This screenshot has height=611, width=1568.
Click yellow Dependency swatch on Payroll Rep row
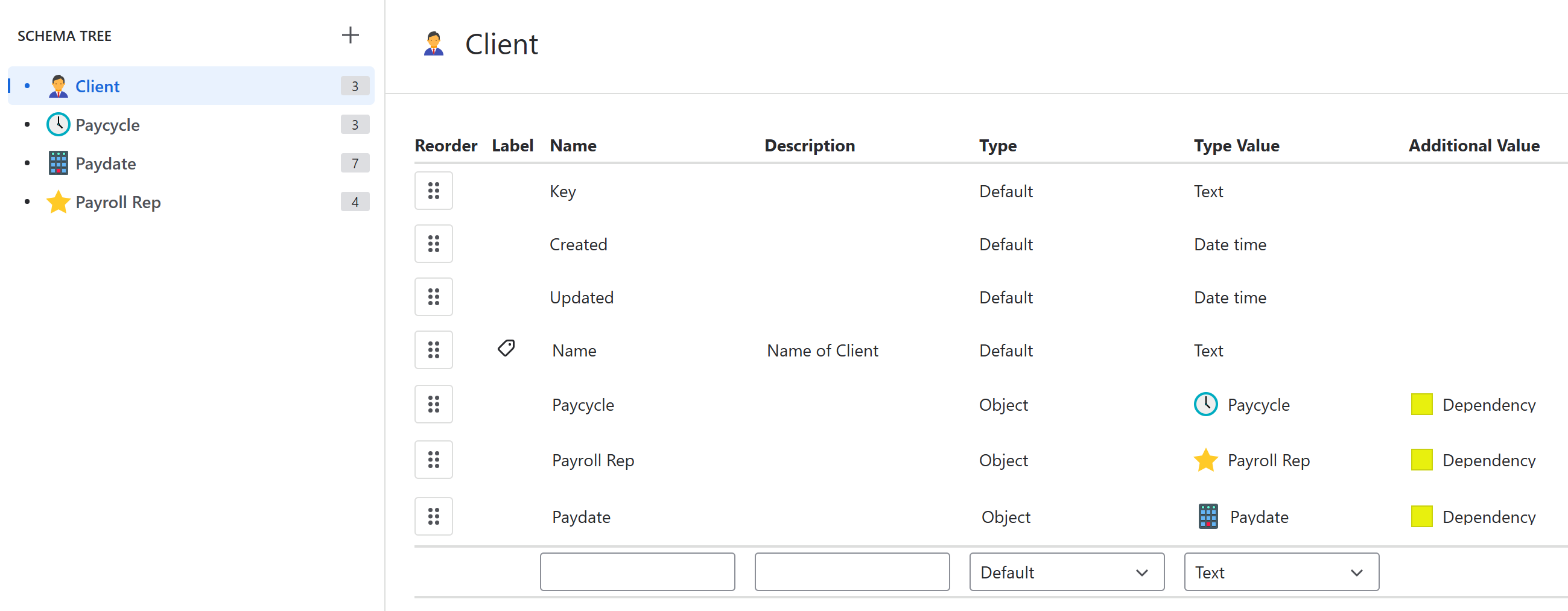click(1421, 460)
